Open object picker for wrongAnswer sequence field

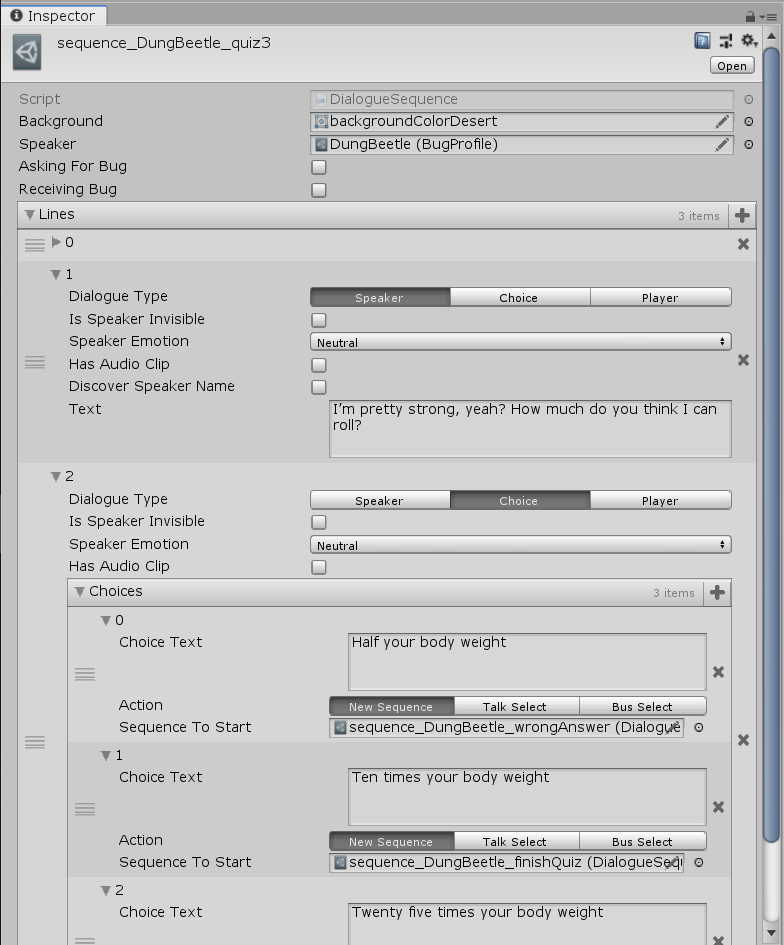pyautogui.click(x=698, y=727)
